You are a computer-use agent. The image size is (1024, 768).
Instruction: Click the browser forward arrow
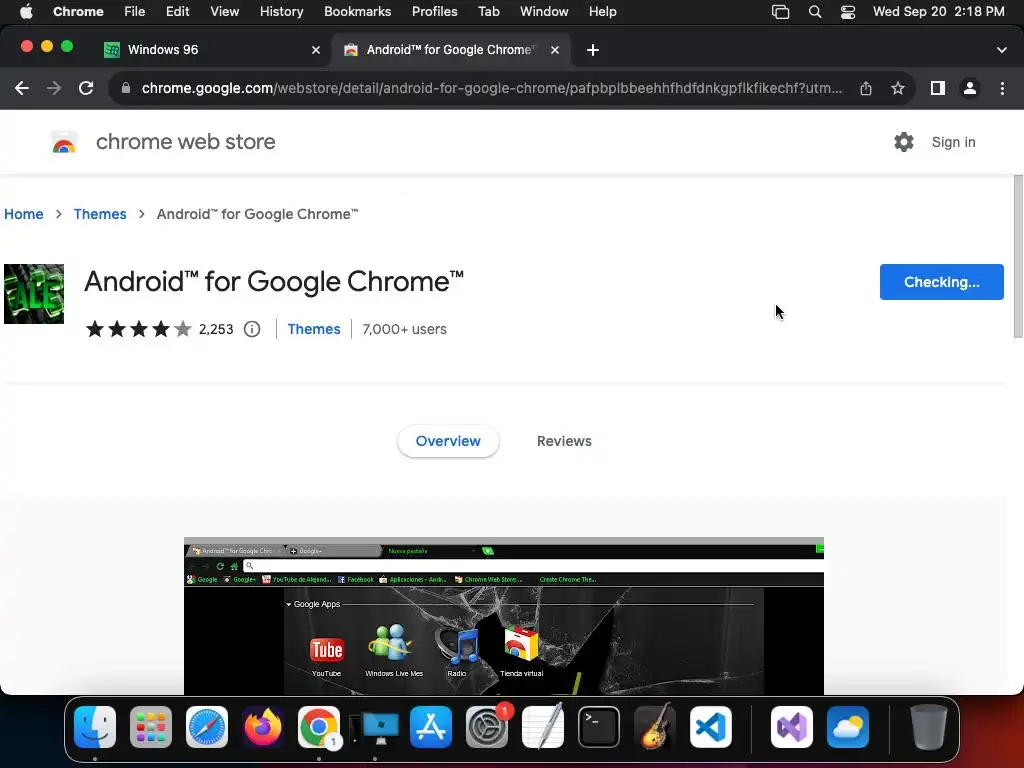tap(54, 88)
